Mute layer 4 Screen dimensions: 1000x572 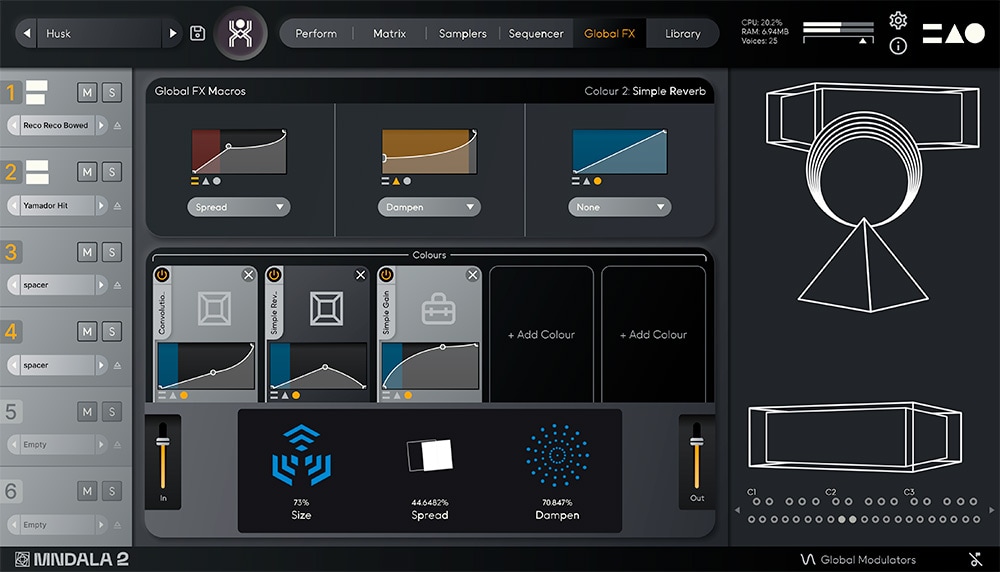[87, 332]
